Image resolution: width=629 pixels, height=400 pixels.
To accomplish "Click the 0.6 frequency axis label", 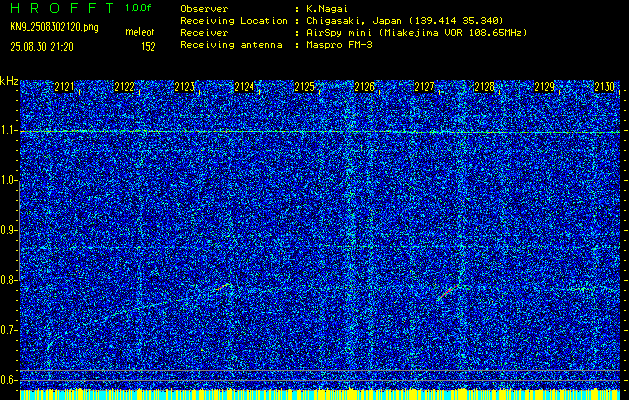I will point(8,380).
